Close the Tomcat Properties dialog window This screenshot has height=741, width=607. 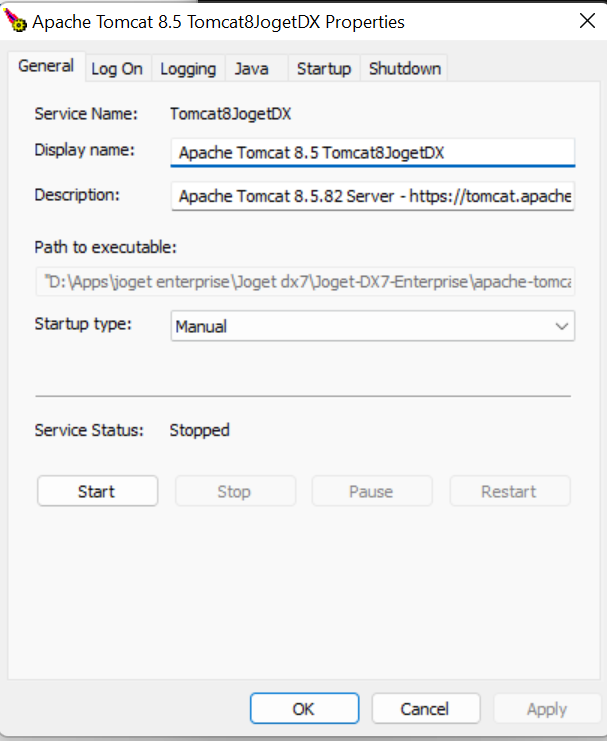586,21
